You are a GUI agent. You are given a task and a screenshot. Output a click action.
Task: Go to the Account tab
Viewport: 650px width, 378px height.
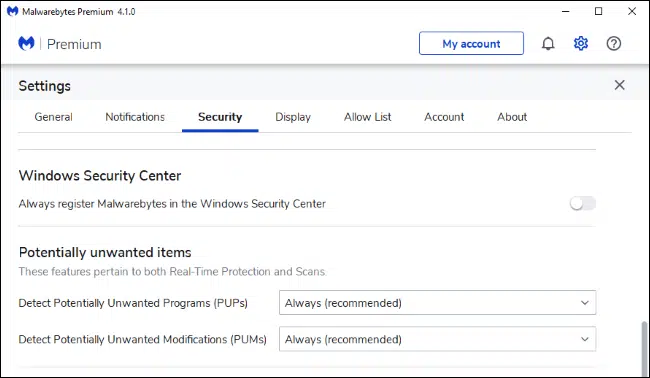coord(444,117)
